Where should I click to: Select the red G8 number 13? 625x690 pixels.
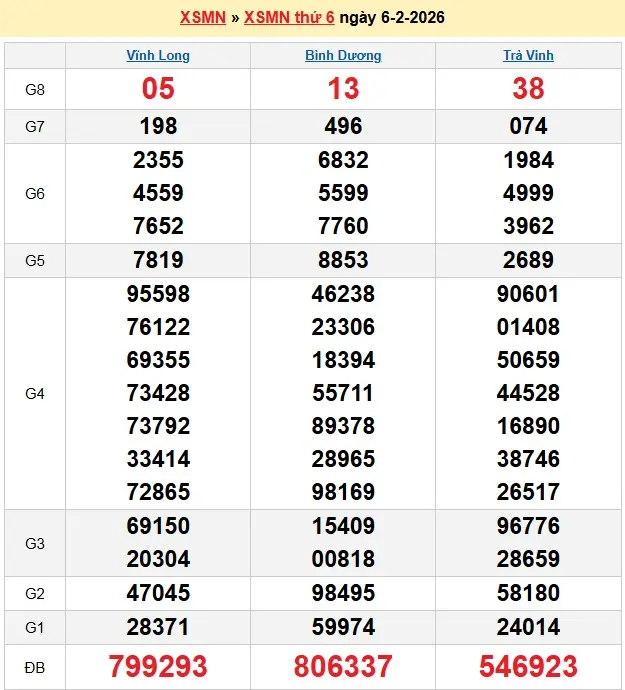[x=343, y=89]
